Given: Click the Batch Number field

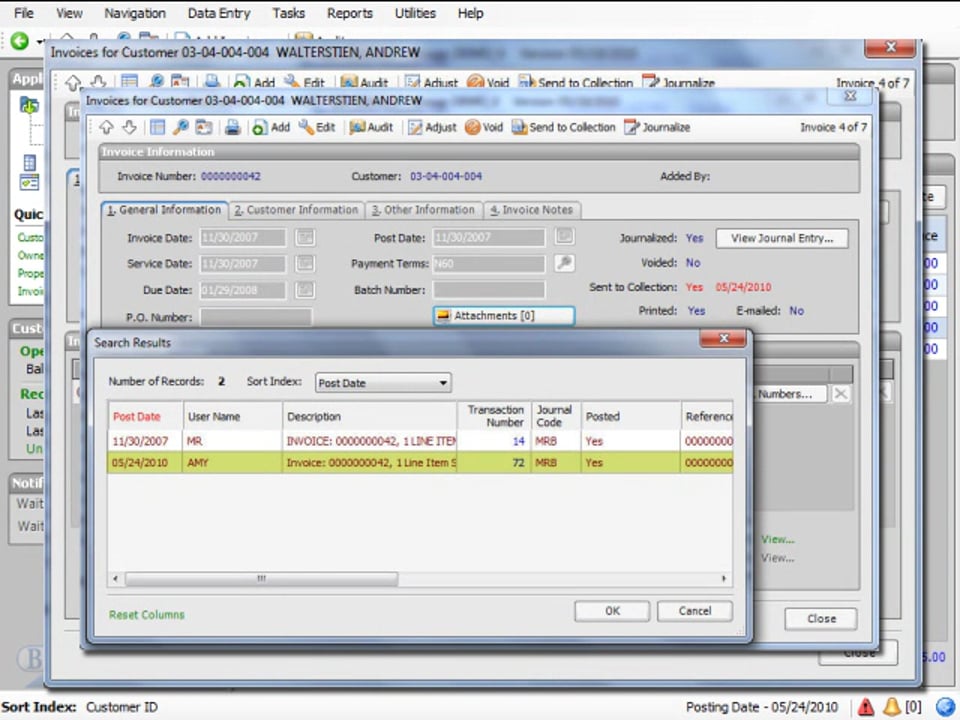Looking at the screenshot, I should click(489, 290).
